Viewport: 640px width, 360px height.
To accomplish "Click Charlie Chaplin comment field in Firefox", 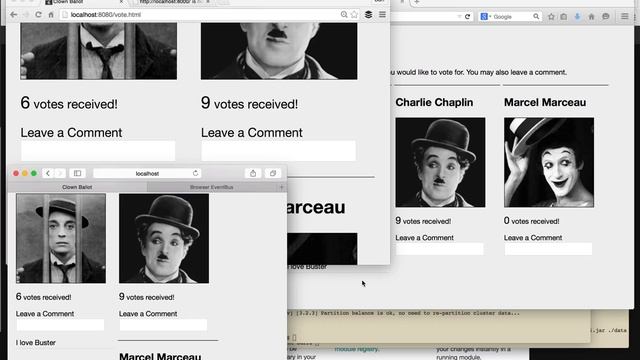I will point(440,249).
